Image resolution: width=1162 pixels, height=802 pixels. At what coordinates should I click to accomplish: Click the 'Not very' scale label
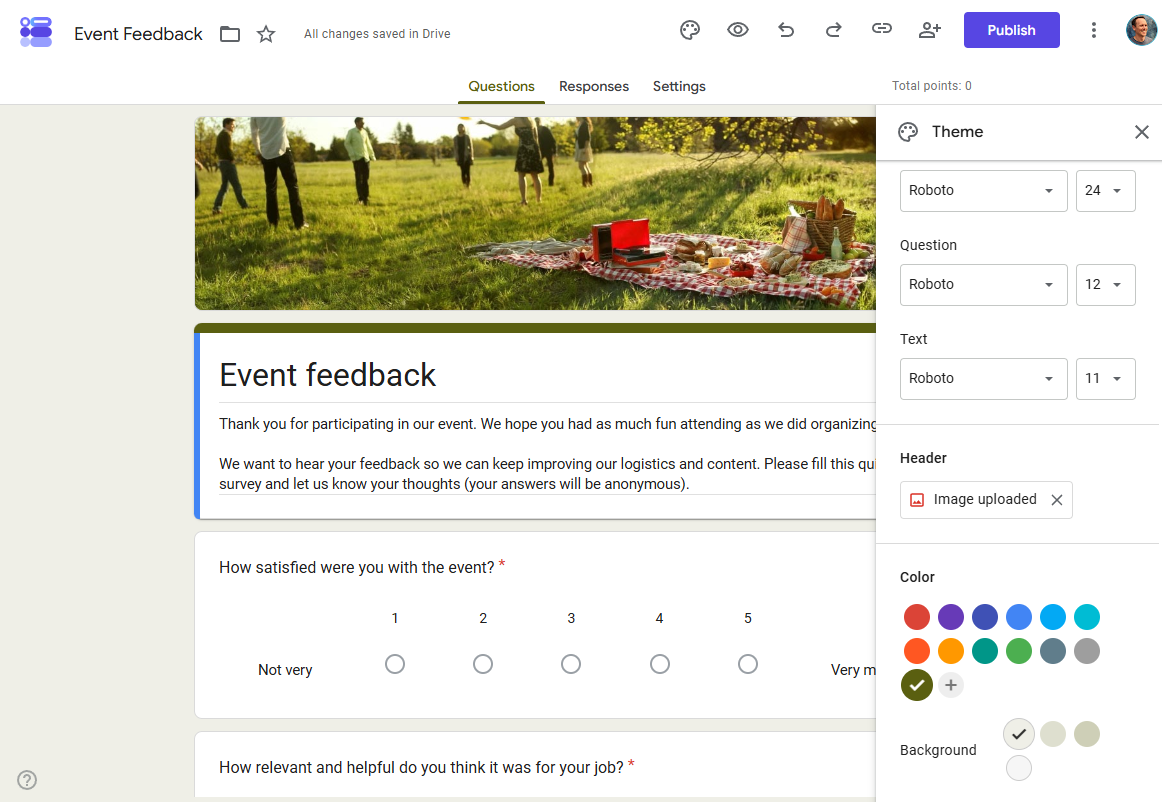pyautogui.click(x=285, y=670)
